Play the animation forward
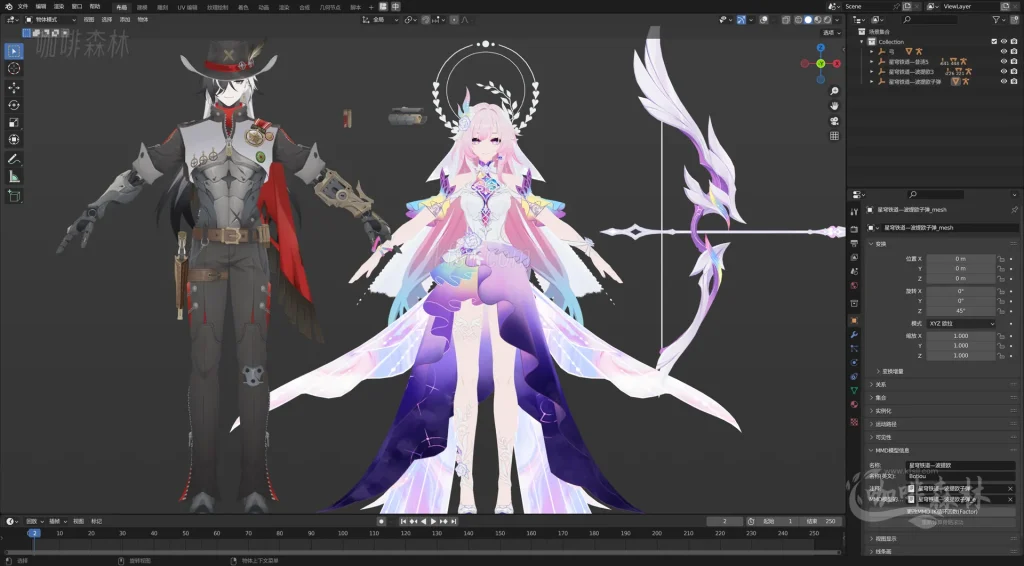This screenshot has width=1024, height=566. click(433, 521)
